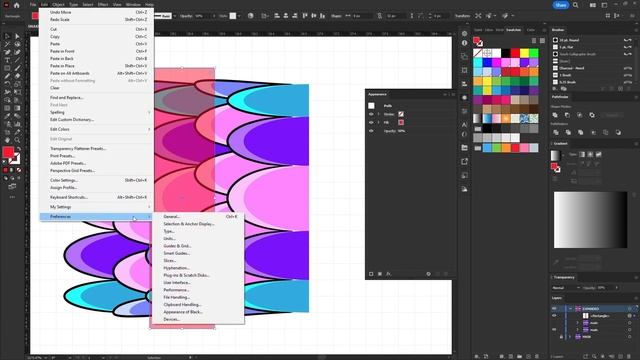Click the Share button
This screenshot has height=360, width=640.
click(x=561, y=5)
